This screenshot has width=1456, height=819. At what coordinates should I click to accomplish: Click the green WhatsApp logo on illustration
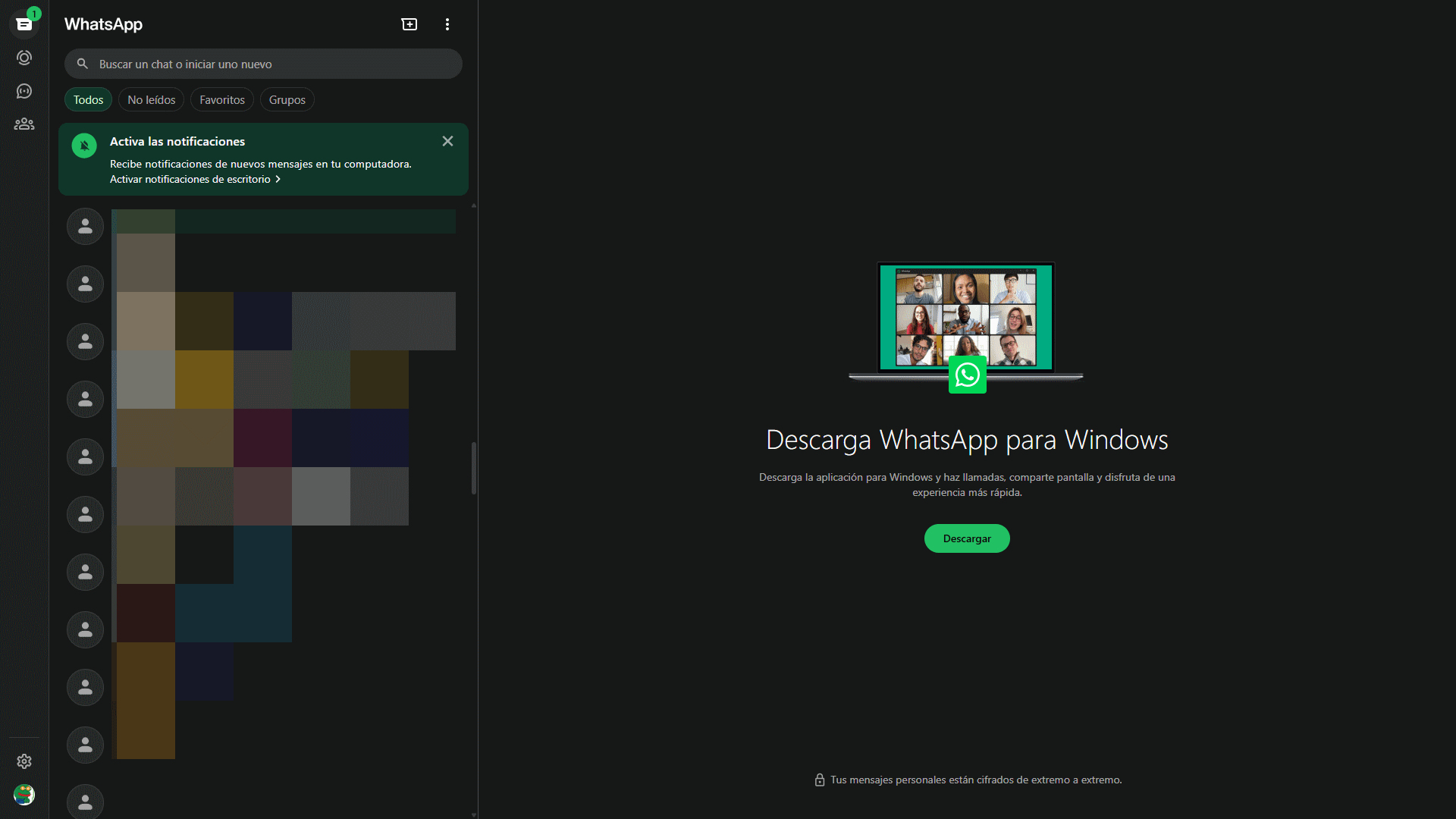point(968,375)
